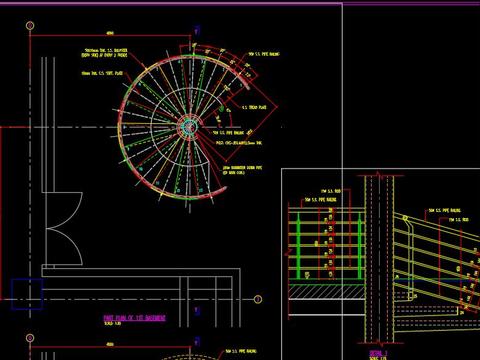
Task: Click the top-left yellow grid bubble marker
Action: [30, 26]
